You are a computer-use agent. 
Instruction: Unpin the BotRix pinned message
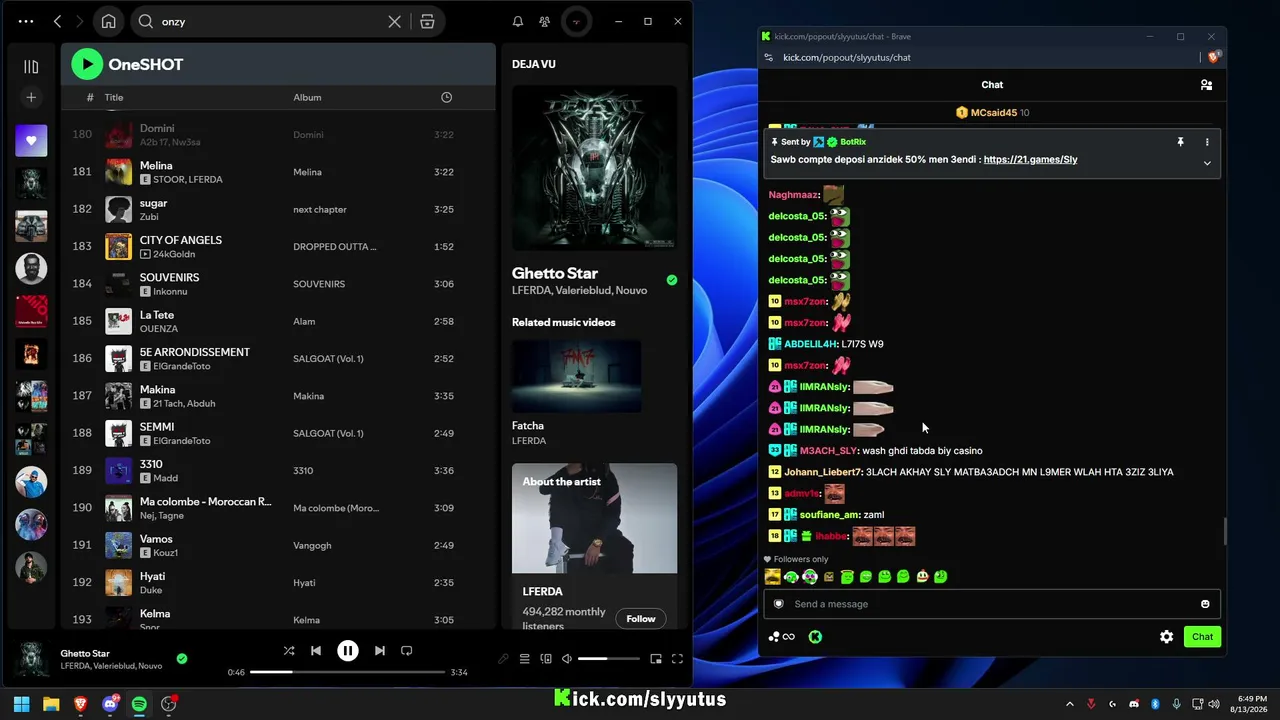pos(1180,142)
